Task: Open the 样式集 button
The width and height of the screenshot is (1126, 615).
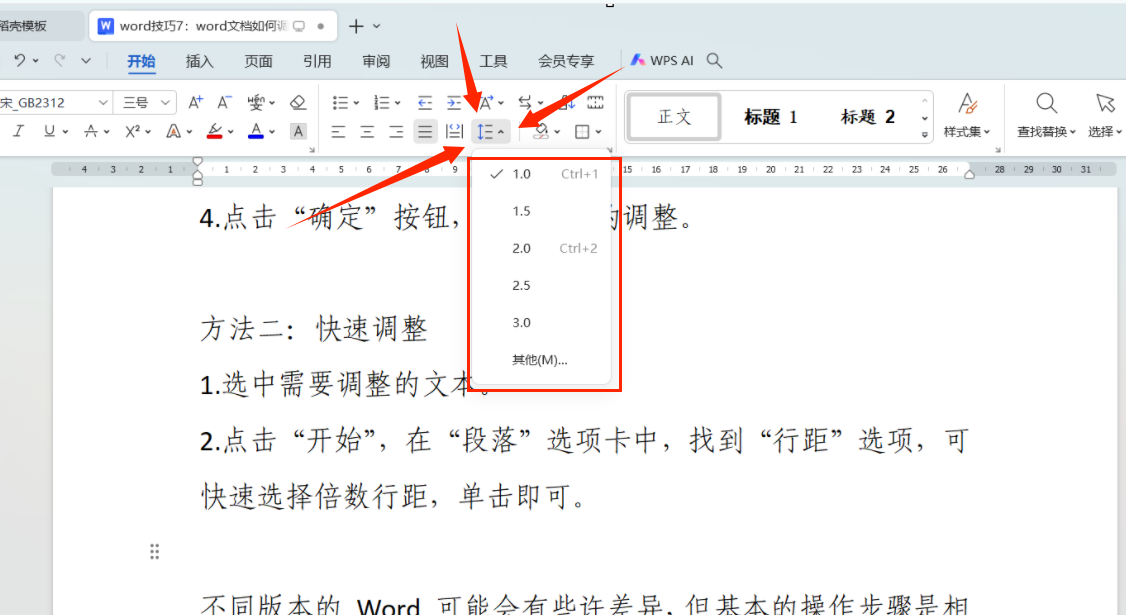Action: coord(967,115)
